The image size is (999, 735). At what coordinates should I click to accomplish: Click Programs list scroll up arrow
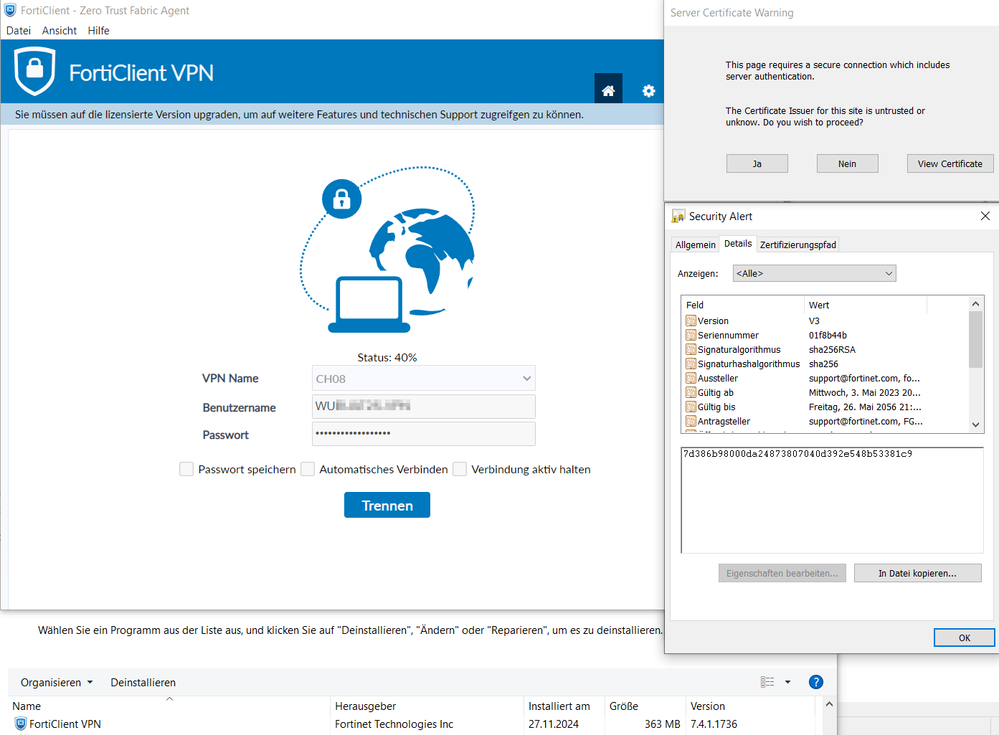829,704
